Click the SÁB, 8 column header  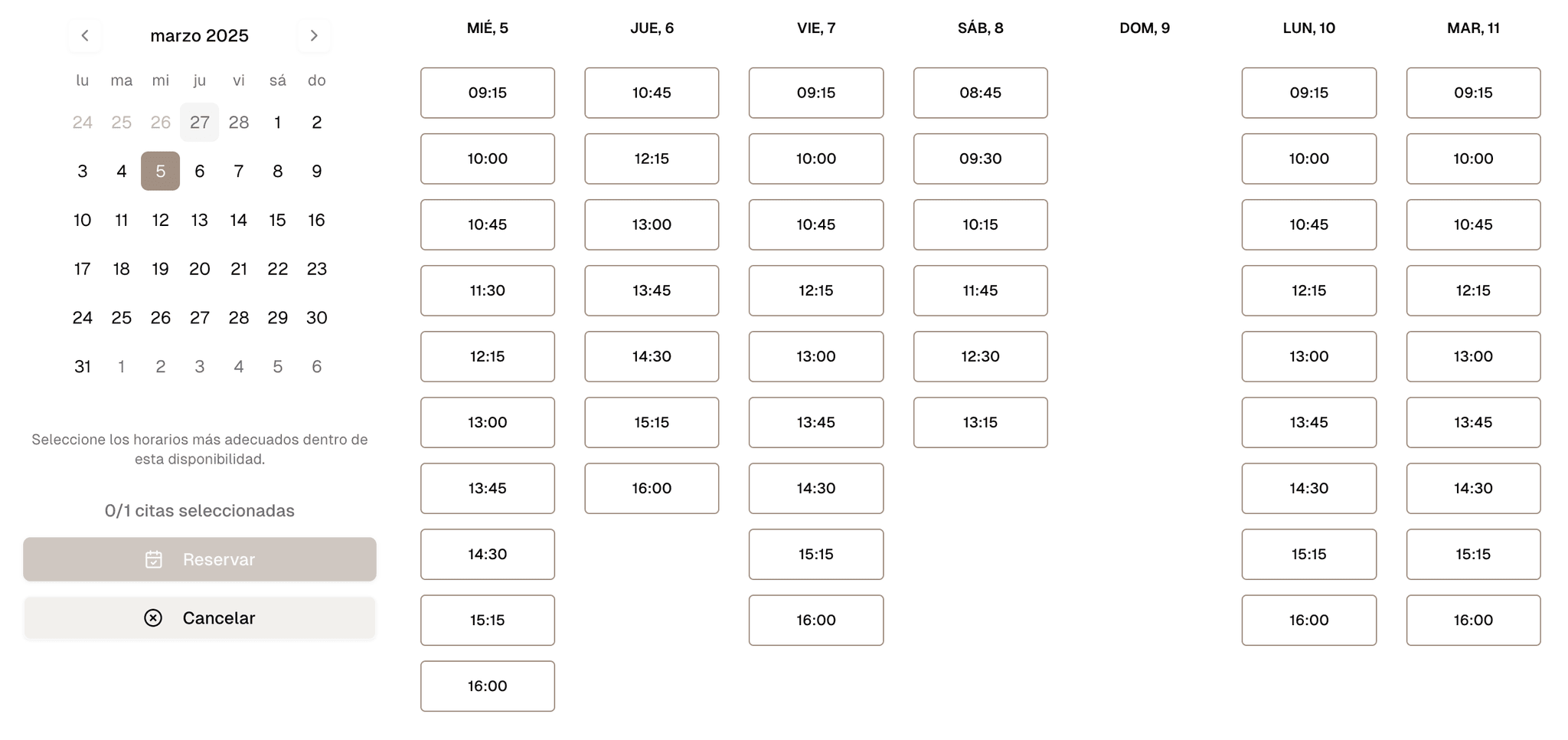pos(980,28)
